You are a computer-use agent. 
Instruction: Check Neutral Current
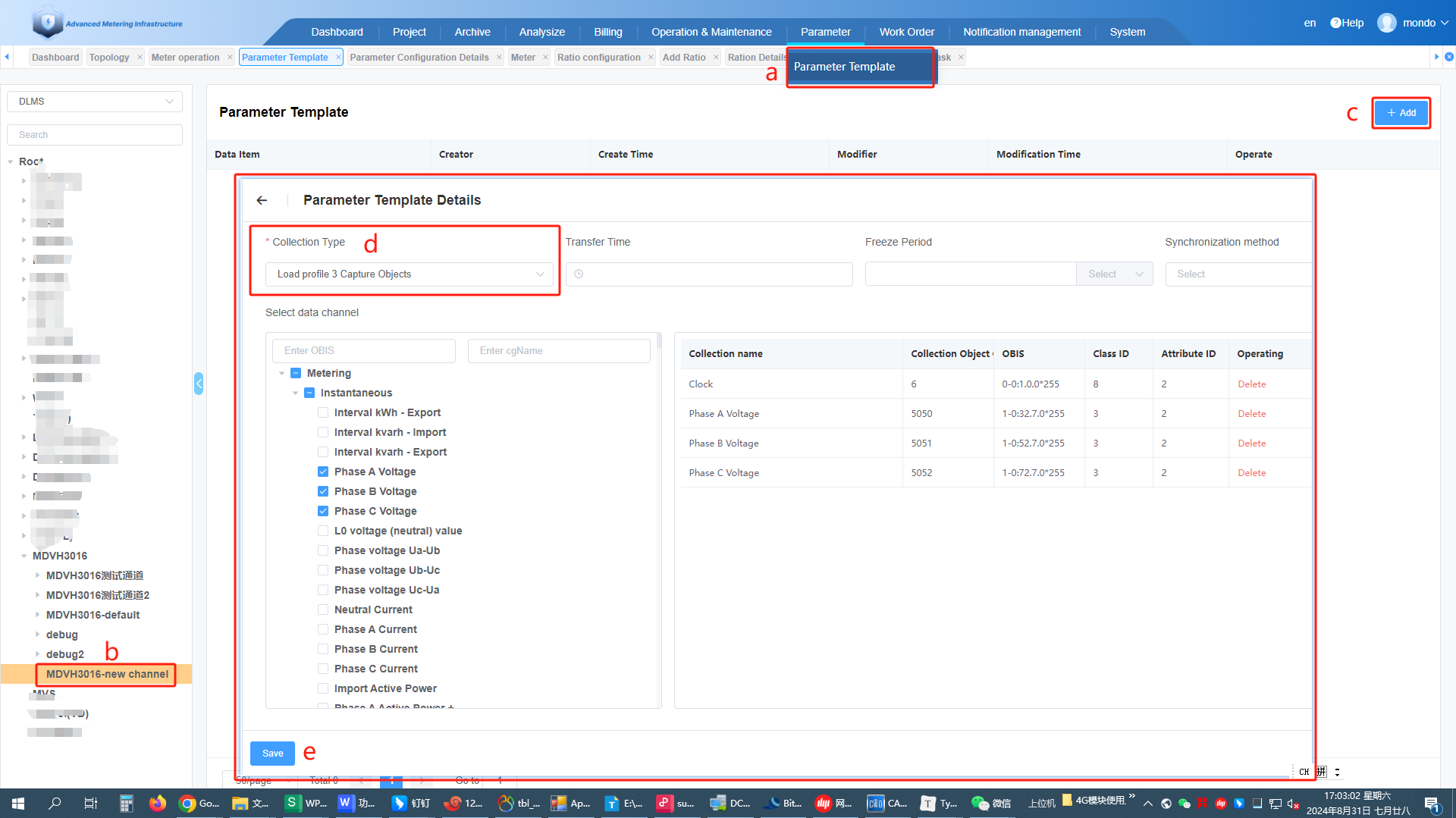[x=323, y=610]
